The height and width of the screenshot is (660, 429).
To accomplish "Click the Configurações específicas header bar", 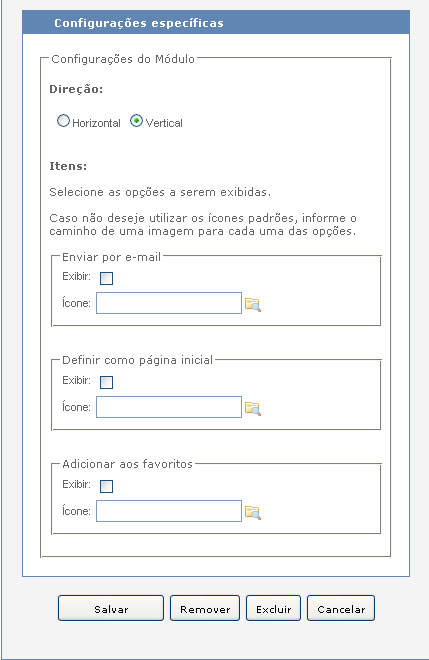I will click(216, 22).
